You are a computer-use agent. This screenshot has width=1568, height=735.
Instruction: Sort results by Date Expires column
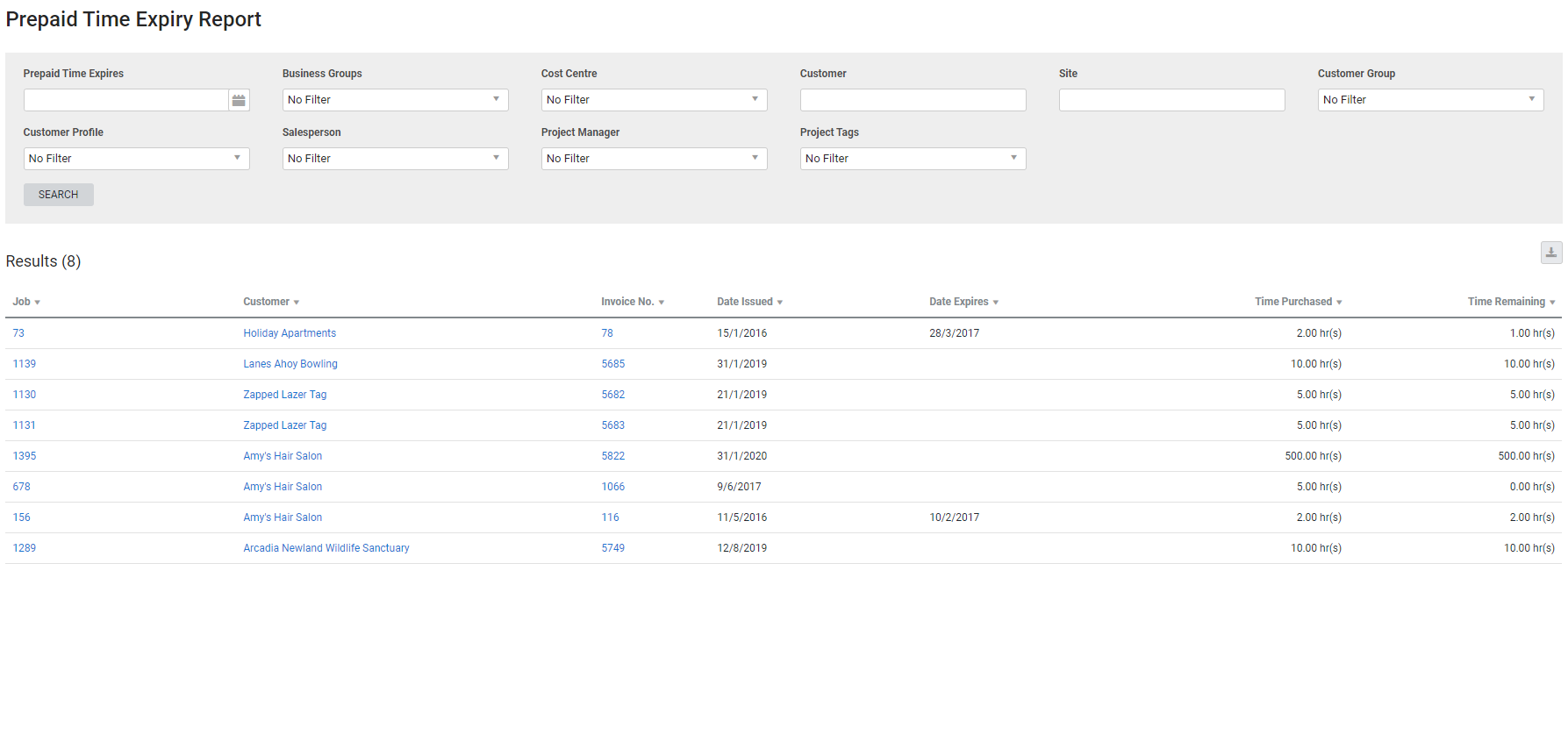click(x=963, y=302)
